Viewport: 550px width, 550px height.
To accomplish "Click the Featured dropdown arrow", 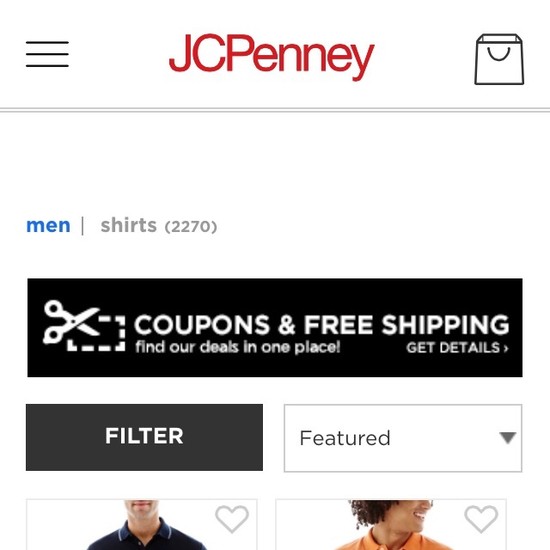I will [508, 438].
